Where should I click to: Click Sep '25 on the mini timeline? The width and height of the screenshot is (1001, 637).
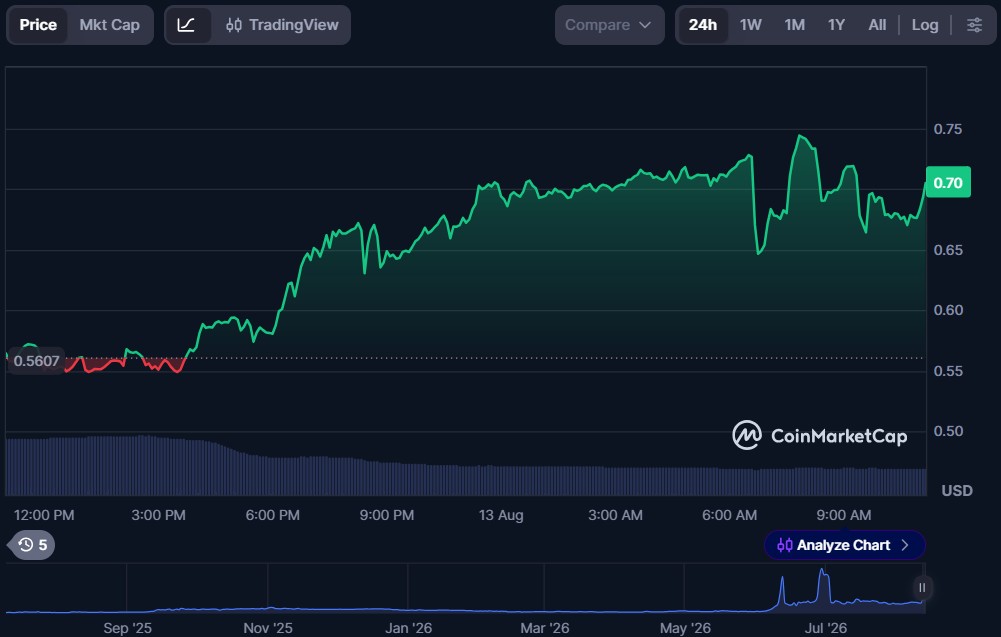(128, 628)
